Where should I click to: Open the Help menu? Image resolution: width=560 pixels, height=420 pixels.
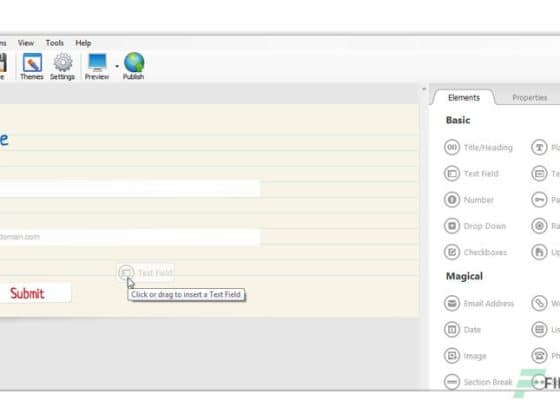pos(83,43)
